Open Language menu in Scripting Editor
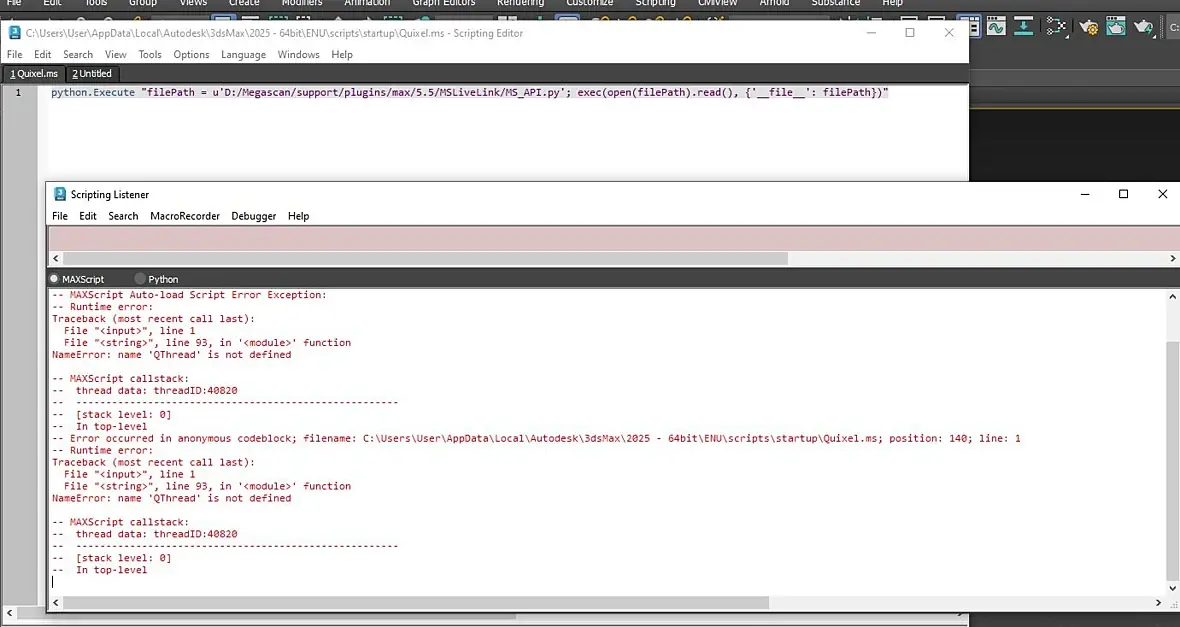 243,54
